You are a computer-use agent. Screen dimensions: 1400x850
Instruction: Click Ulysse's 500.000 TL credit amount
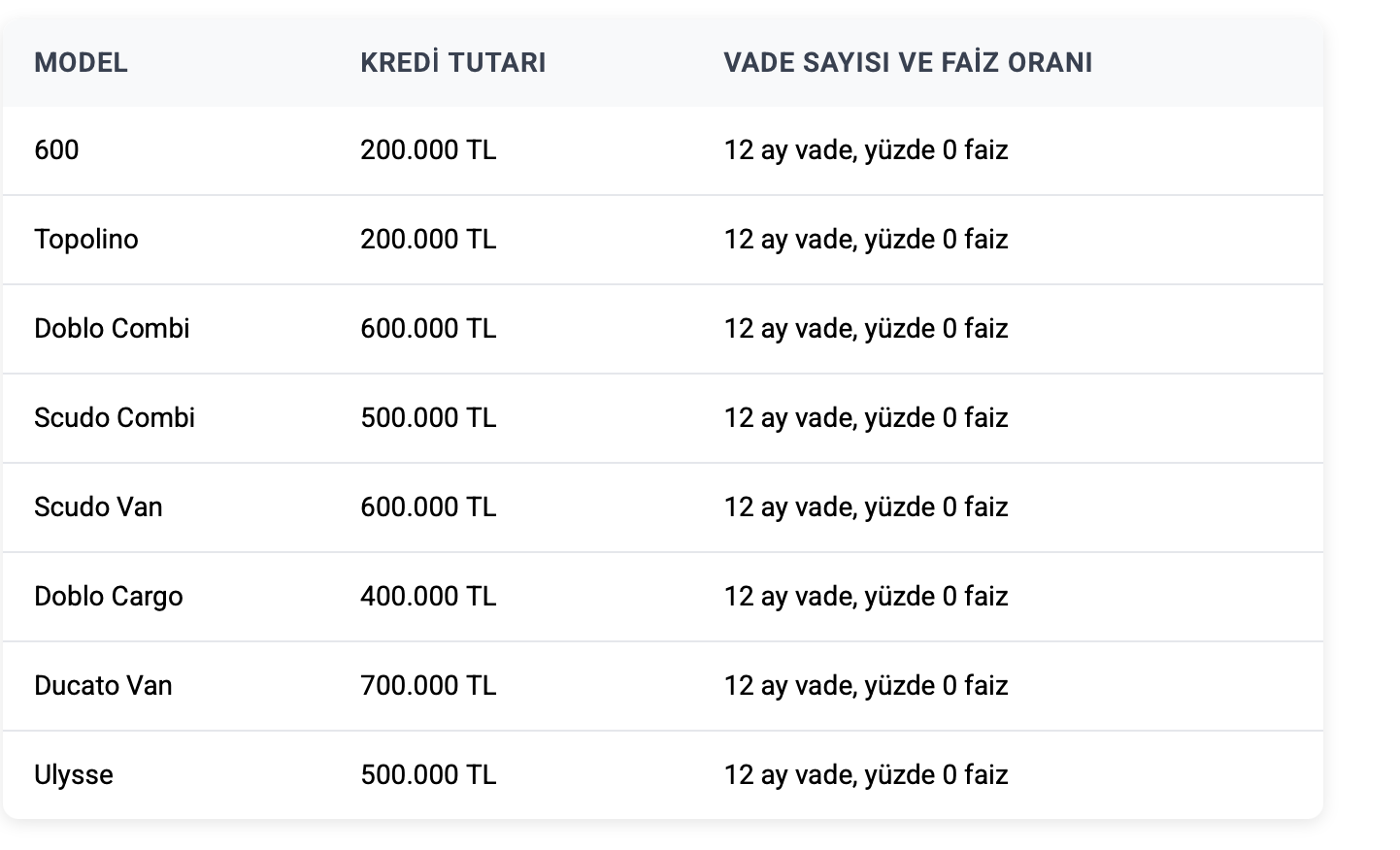[x=428, y=775]
